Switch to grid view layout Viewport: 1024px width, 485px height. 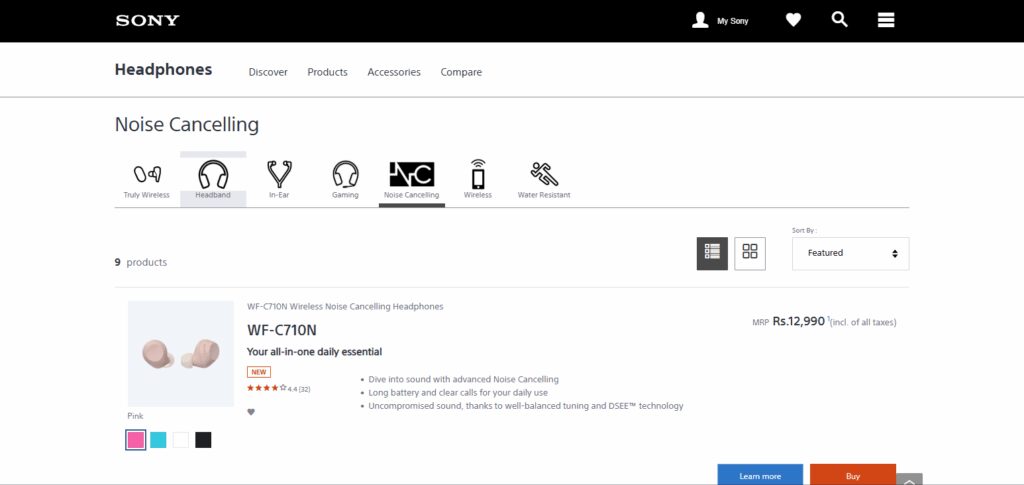tap(750, 253)
